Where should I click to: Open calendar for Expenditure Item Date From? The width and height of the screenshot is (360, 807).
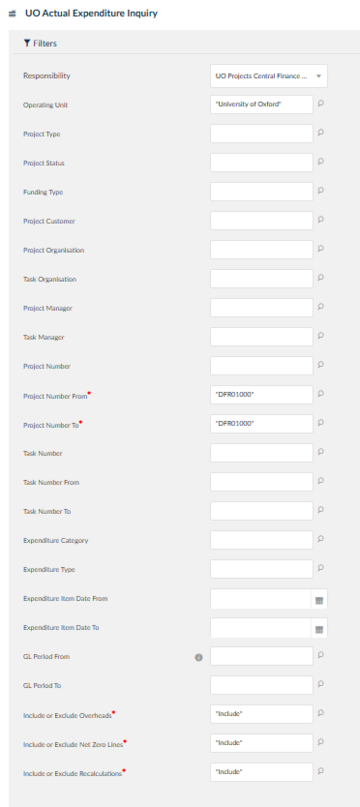tap(319, 601)
